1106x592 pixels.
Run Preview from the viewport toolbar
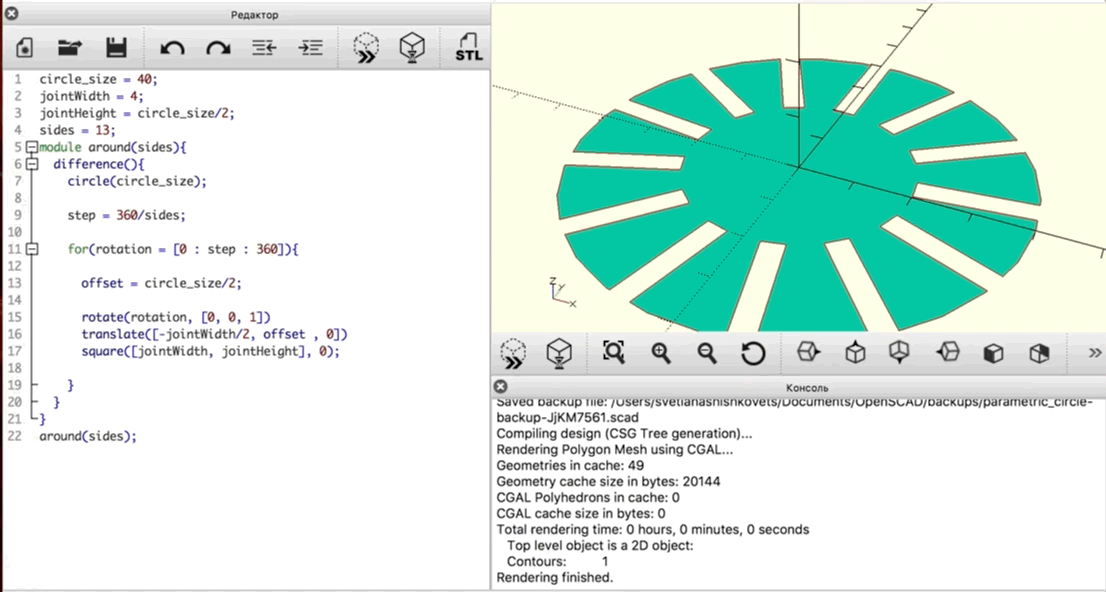[x=514, y=353]
